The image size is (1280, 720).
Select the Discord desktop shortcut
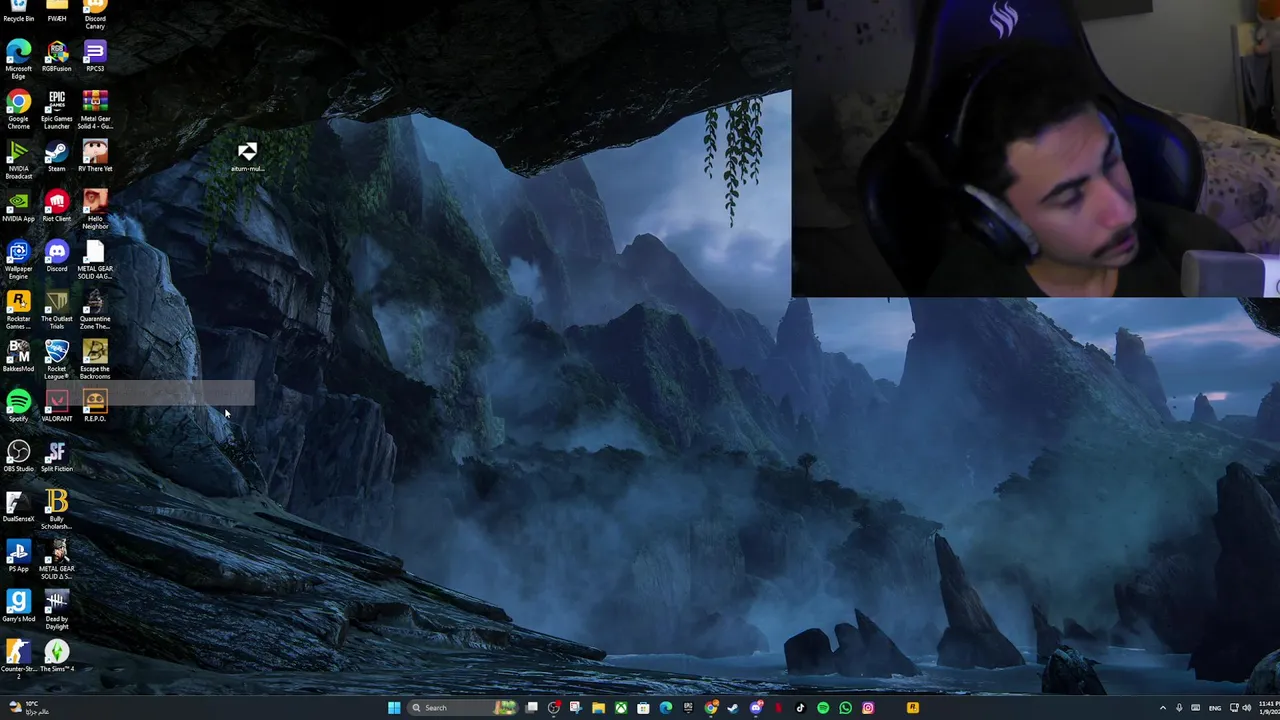click(57, 256)
